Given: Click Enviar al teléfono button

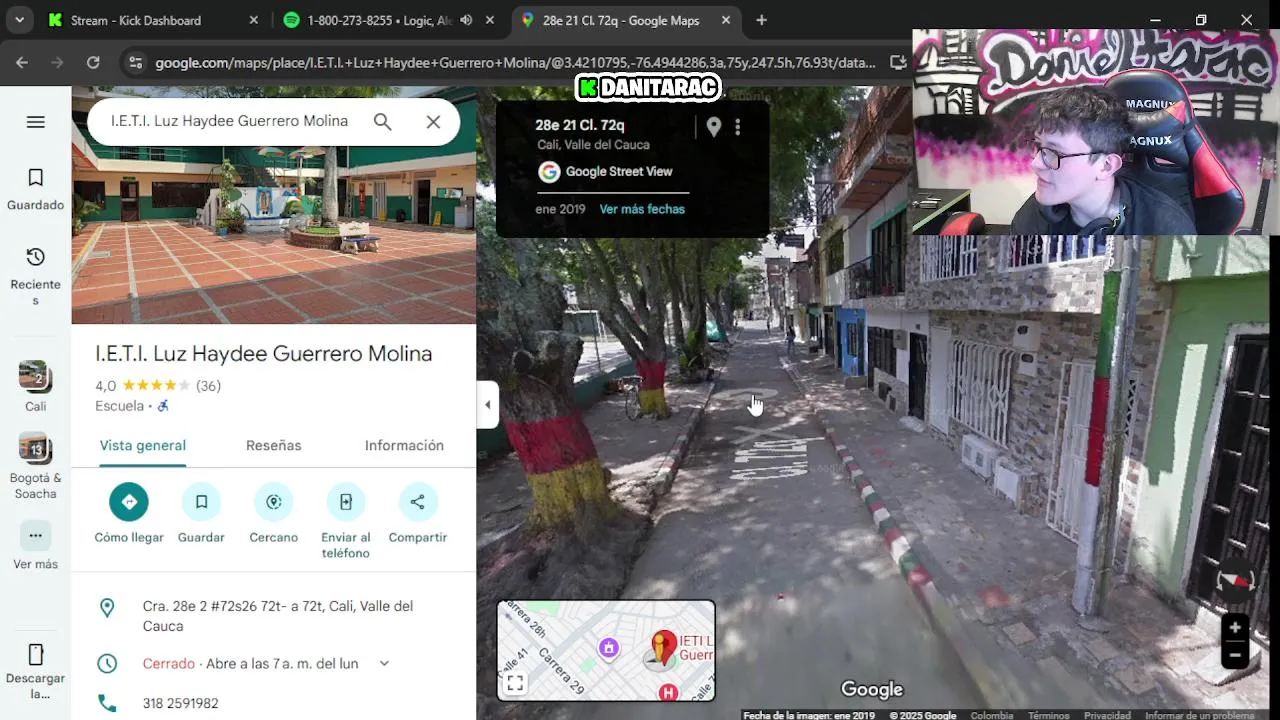Looking at the screenshot, I should point(346,502).
